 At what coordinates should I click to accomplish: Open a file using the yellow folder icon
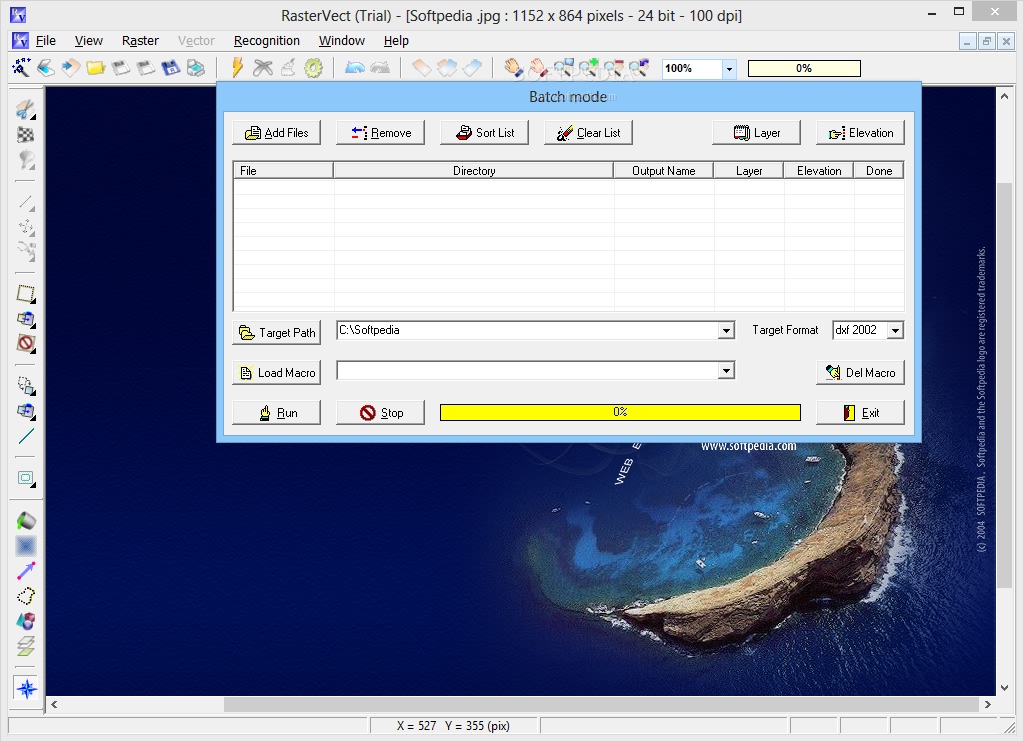[x=95, y=67]
